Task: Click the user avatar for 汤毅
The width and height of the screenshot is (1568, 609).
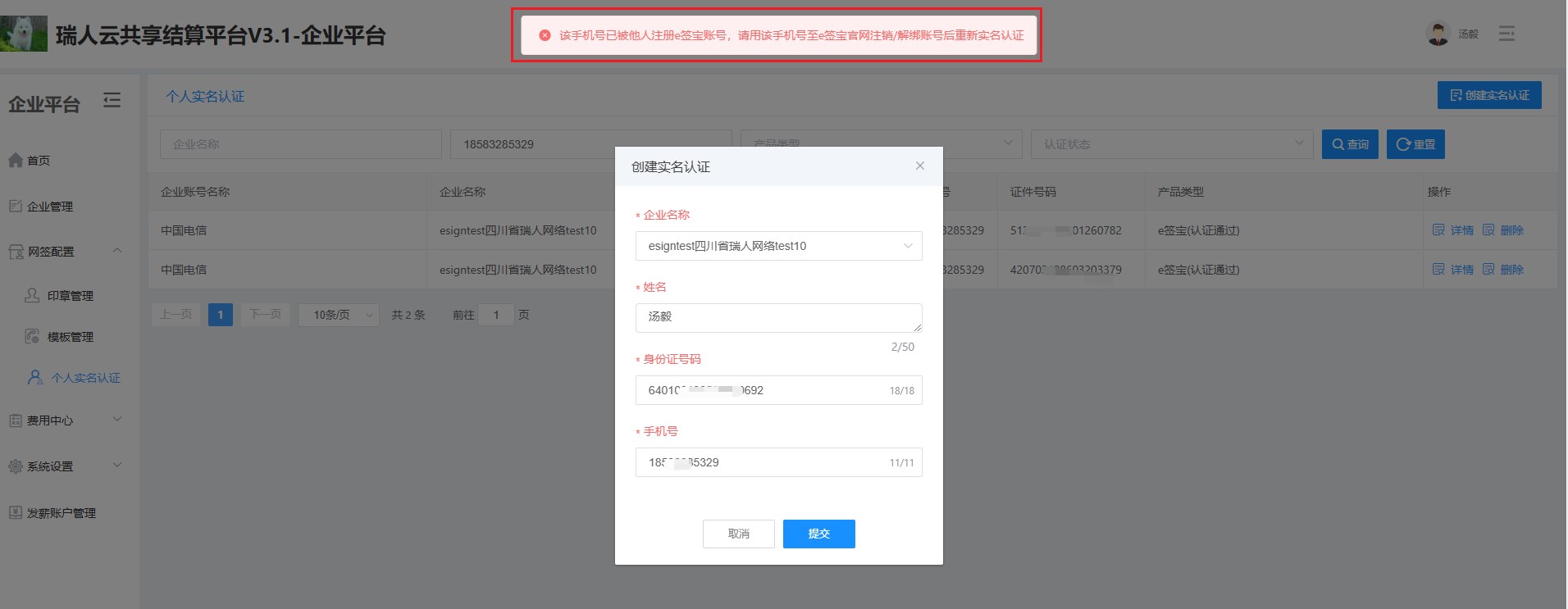Action: pos(1438,34)
